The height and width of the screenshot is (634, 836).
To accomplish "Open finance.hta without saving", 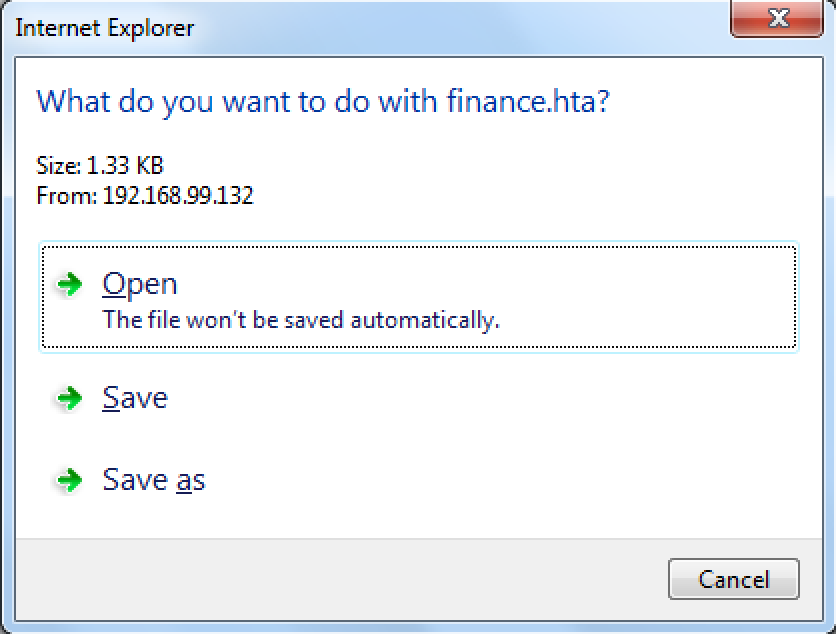I will pyautogui.click(x=140, y=284).
